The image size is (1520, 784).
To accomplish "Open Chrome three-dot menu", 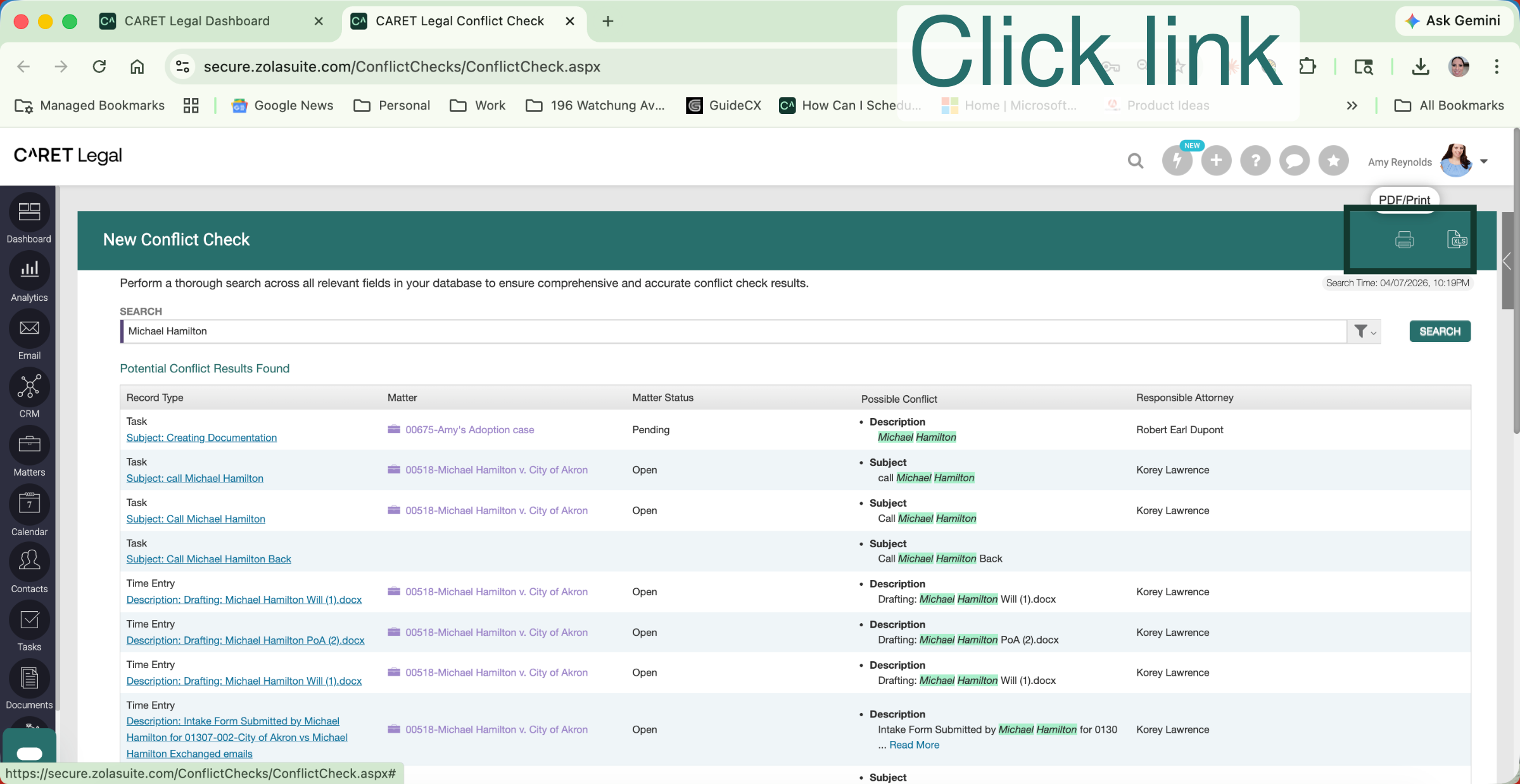I will 1497,66.
